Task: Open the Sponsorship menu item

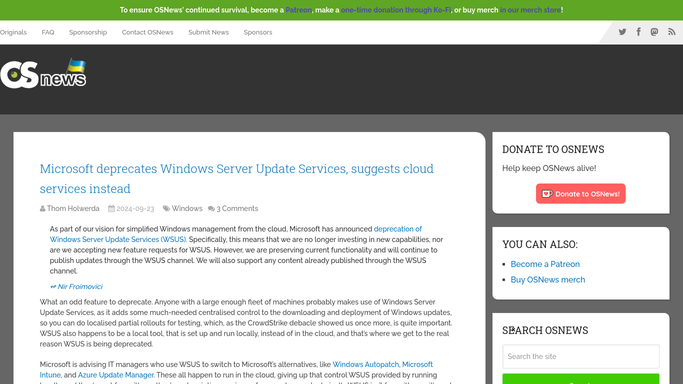Action: 88,32
